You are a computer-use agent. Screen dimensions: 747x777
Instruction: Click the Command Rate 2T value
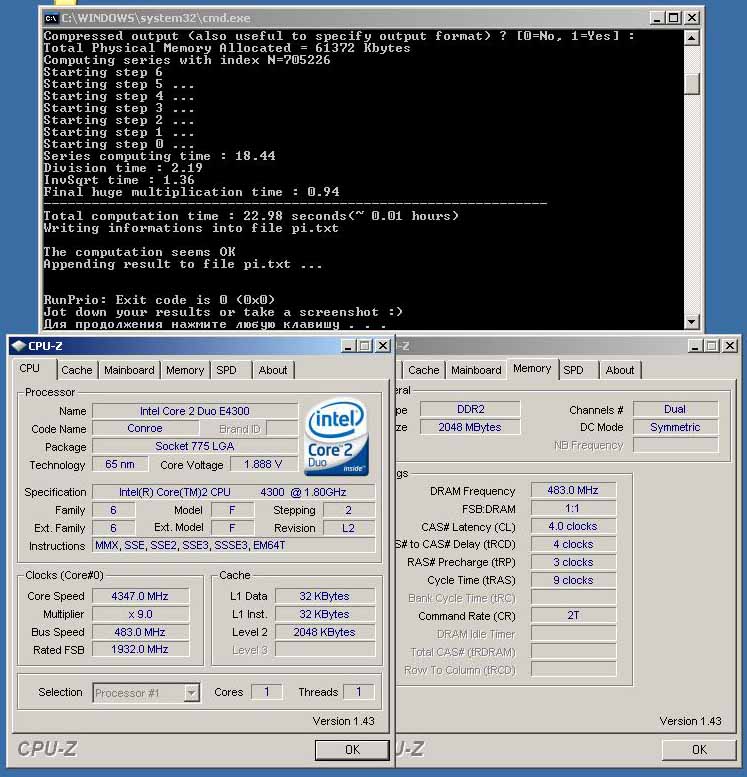point(573,615)
